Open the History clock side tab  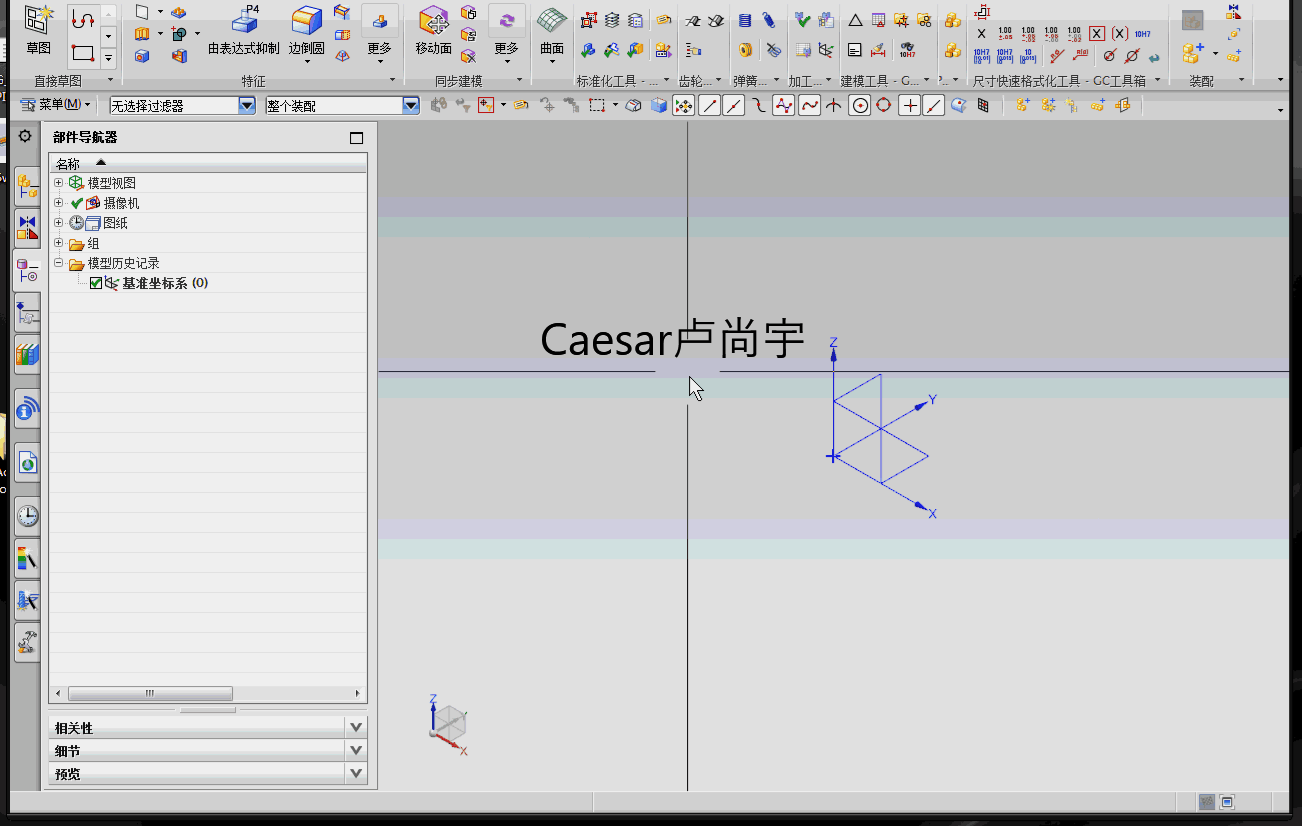27,516
